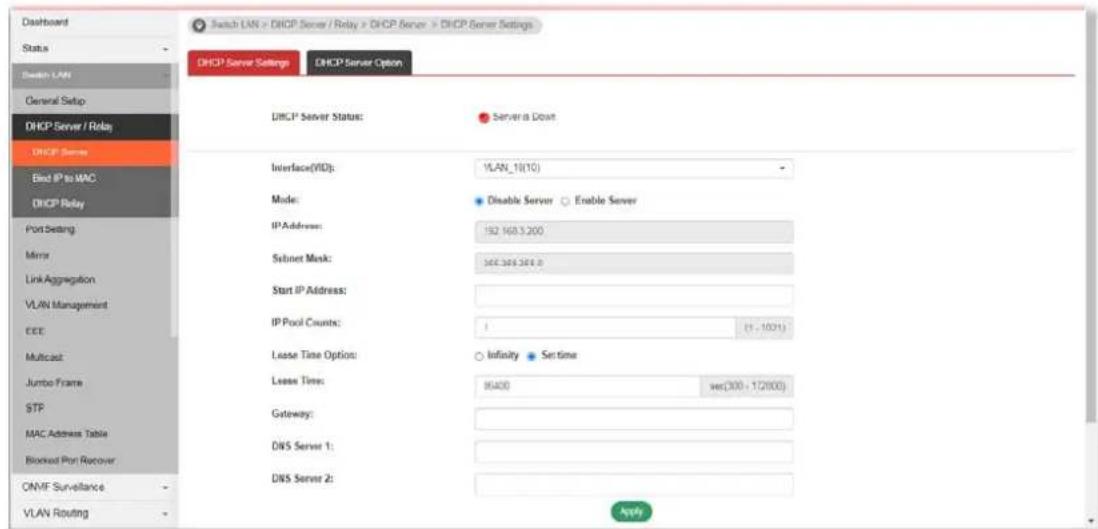Click the red Server is Down status indicator
The height and width of the screenshot is (529, 1098).
click(x=482, y=118)
